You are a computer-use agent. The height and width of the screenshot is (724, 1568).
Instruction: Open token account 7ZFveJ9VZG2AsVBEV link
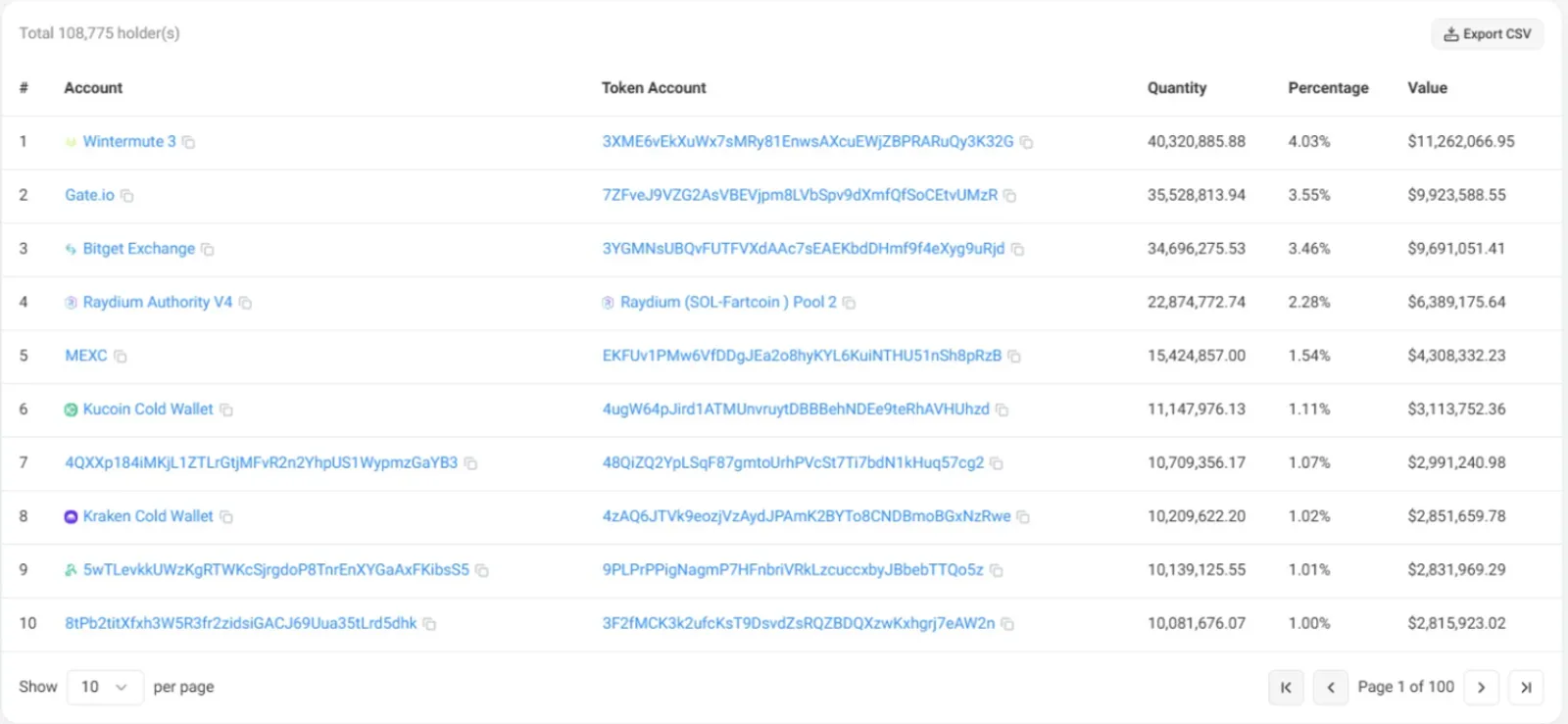coord(800,195)
